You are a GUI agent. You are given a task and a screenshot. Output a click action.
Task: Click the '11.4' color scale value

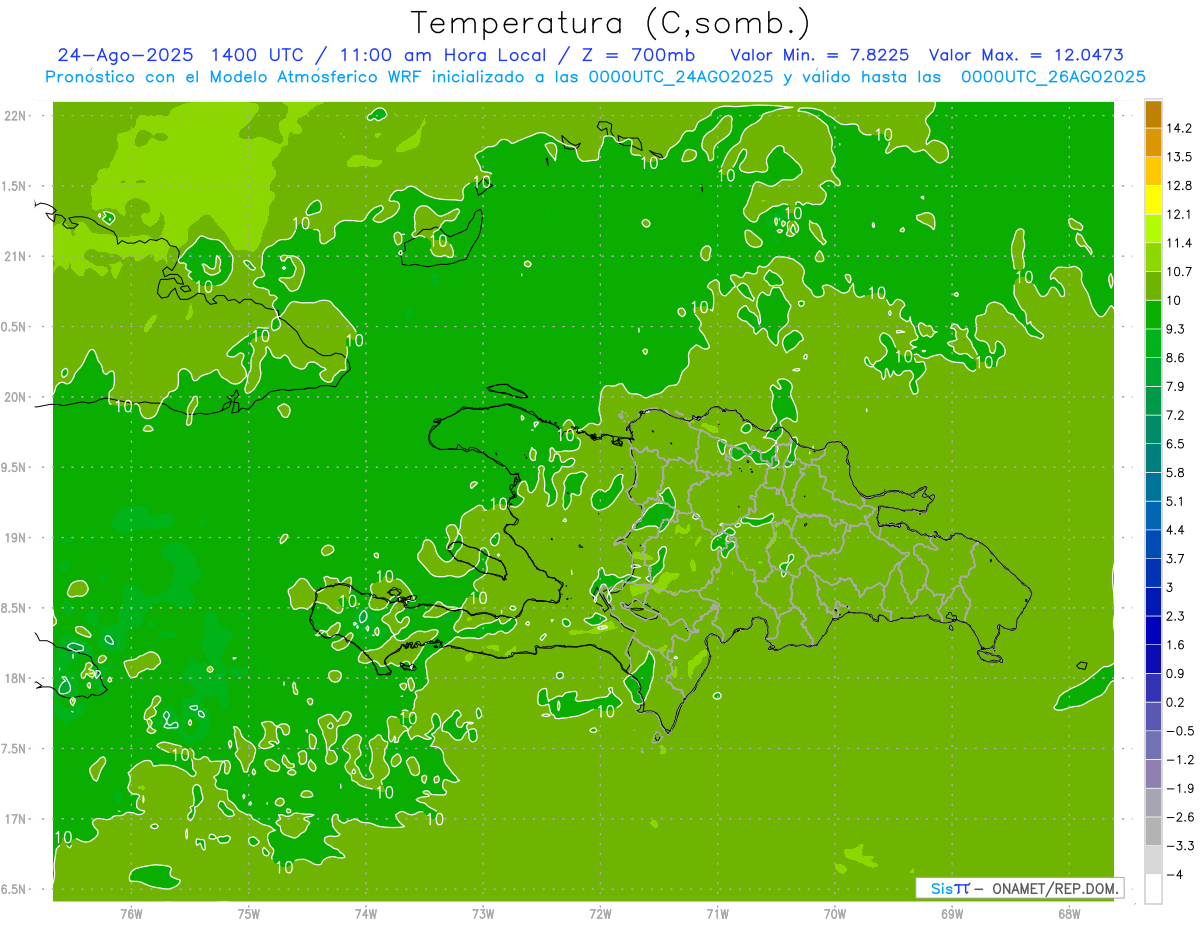(1181, 243)
